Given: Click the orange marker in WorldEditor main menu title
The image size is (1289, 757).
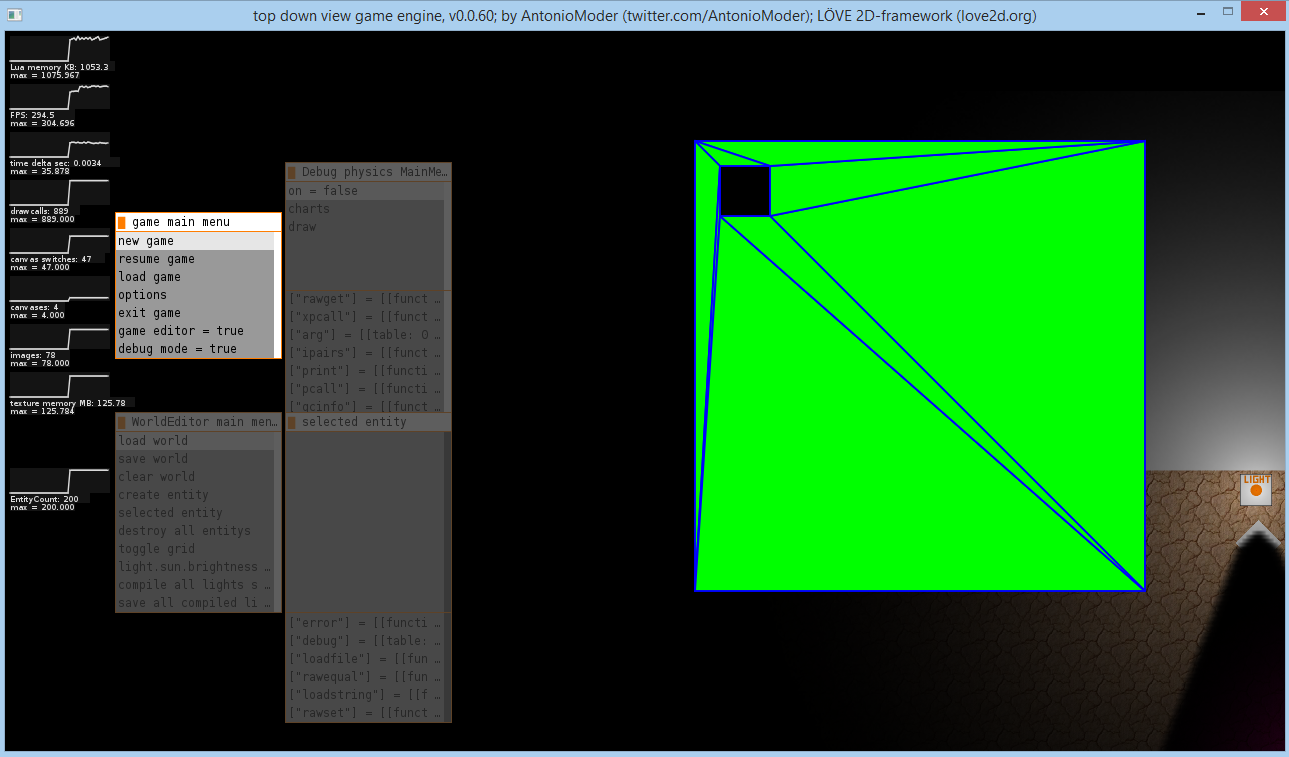Looking at the screenshot, I should coord(122,422).
